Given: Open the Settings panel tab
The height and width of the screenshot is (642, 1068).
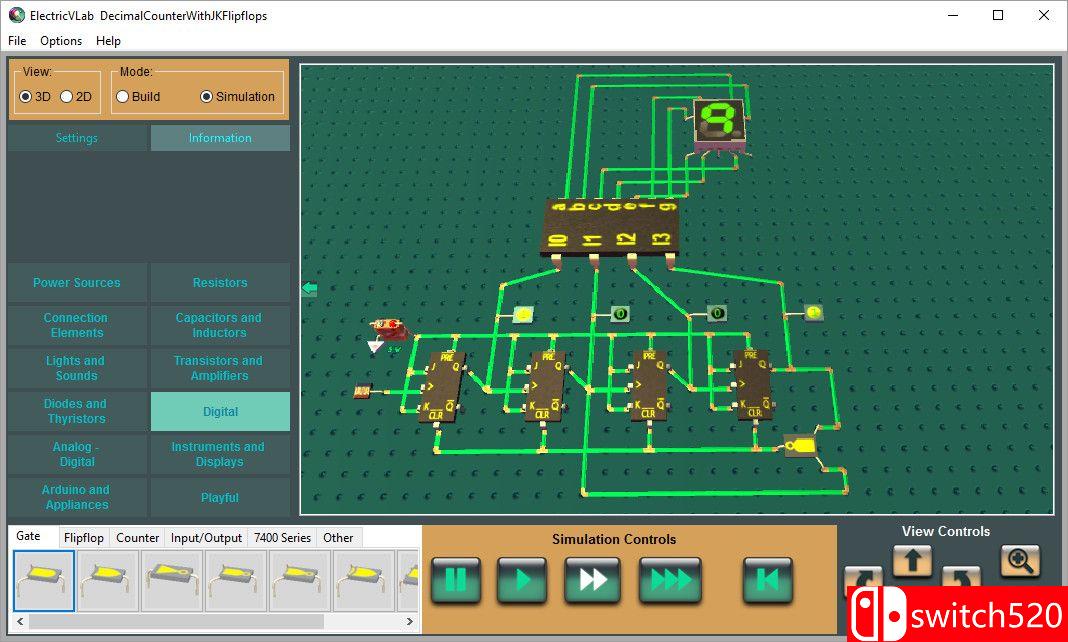Looking at the screenshot, I should pos(77,138).
